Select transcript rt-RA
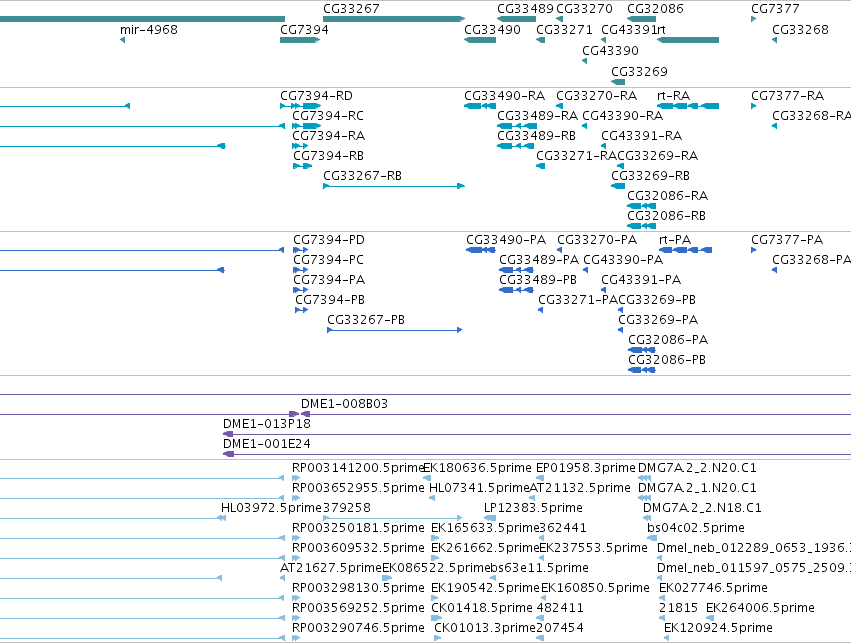This screenshot has height=643, width=851. tap(673, 96)
